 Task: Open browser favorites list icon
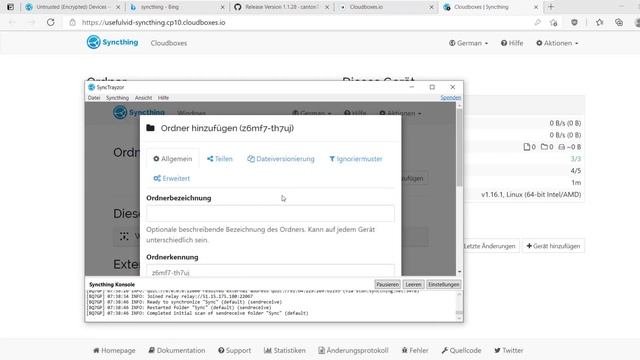tap(599, 22)
